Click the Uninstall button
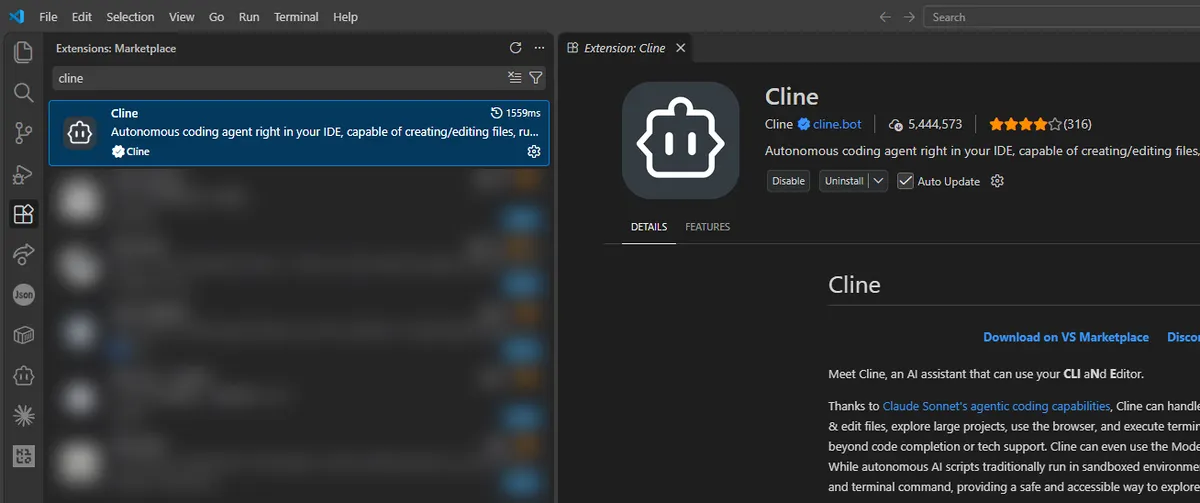The height and width of the screenshot is (503, 1200). coord(843,181)
